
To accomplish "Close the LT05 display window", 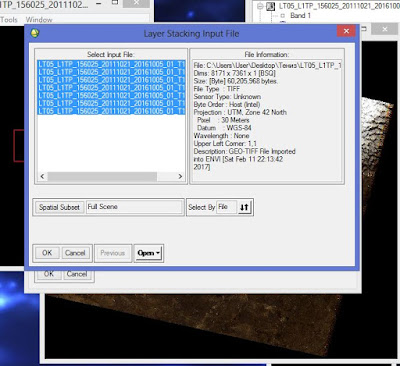I will pyautogui.click(x=136, y=3).
